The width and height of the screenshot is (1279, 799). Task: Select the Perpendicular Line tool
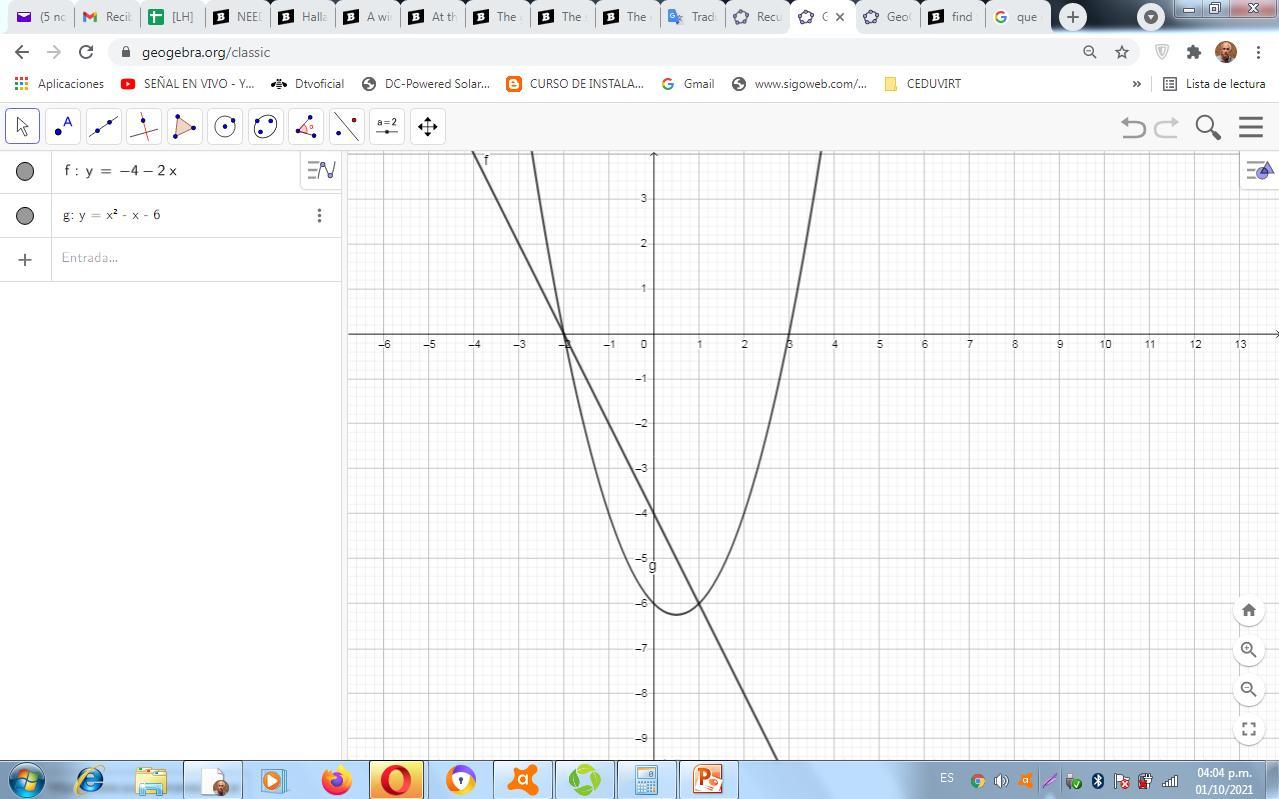click(144, 127)
